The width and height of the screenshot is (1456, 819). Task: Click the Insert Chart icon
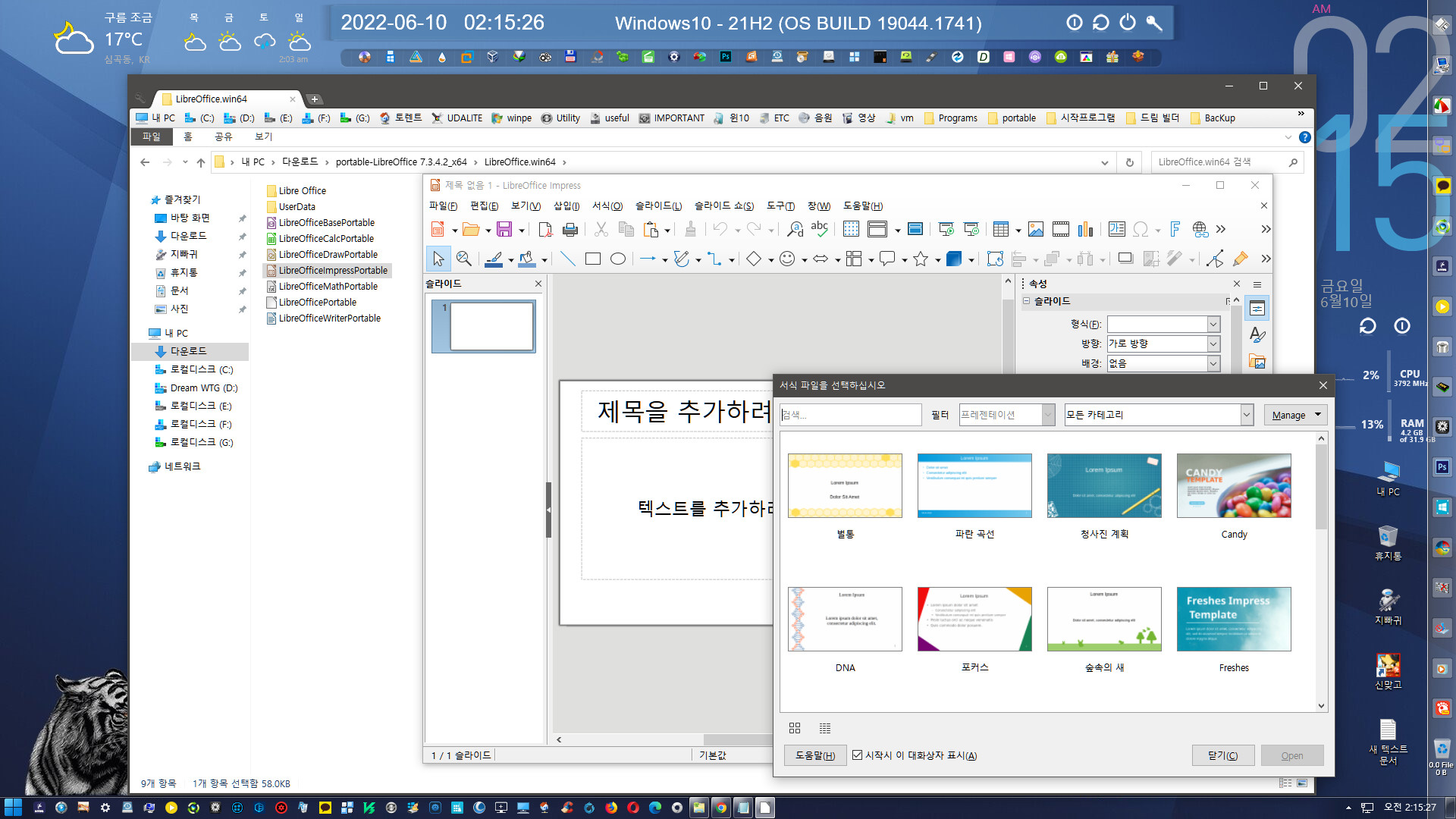tap(1086, 229)
